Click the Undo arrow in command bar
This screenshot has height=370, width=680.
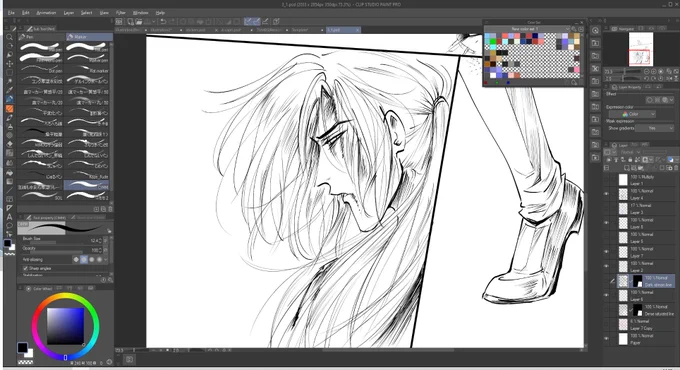coord(163,21)
